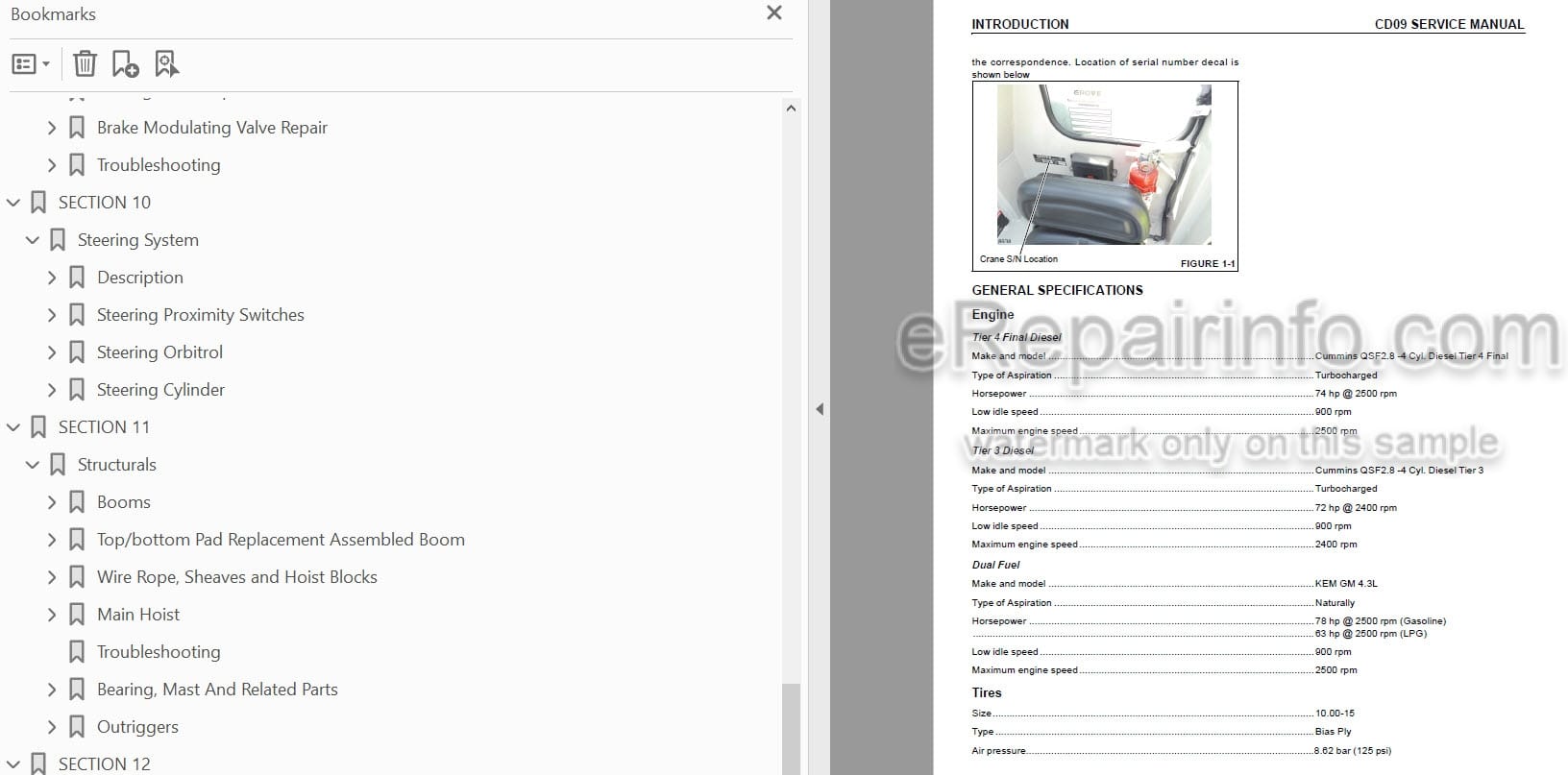Close the Bookmarks panel
Screen dimensions: 1568x775
(774, 12)
